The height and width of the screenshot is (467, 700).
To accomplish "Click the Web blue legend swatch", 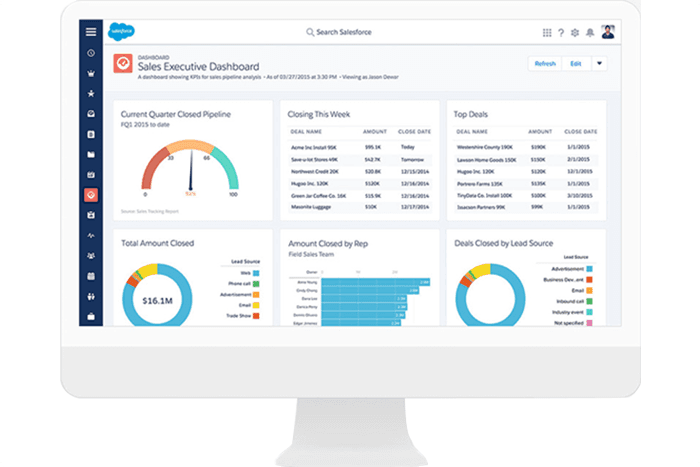I will [x=256, y=273].
